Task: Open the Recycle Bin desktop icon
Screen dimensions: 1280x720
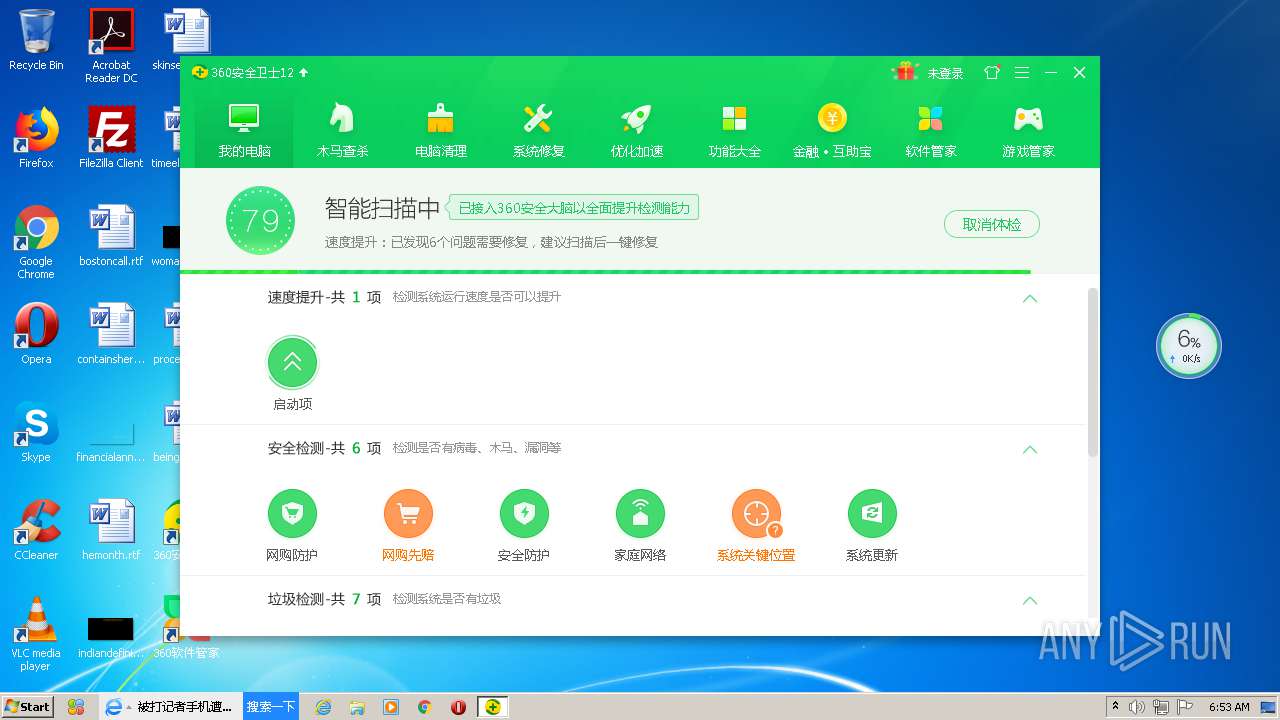Action: [36, 40]
